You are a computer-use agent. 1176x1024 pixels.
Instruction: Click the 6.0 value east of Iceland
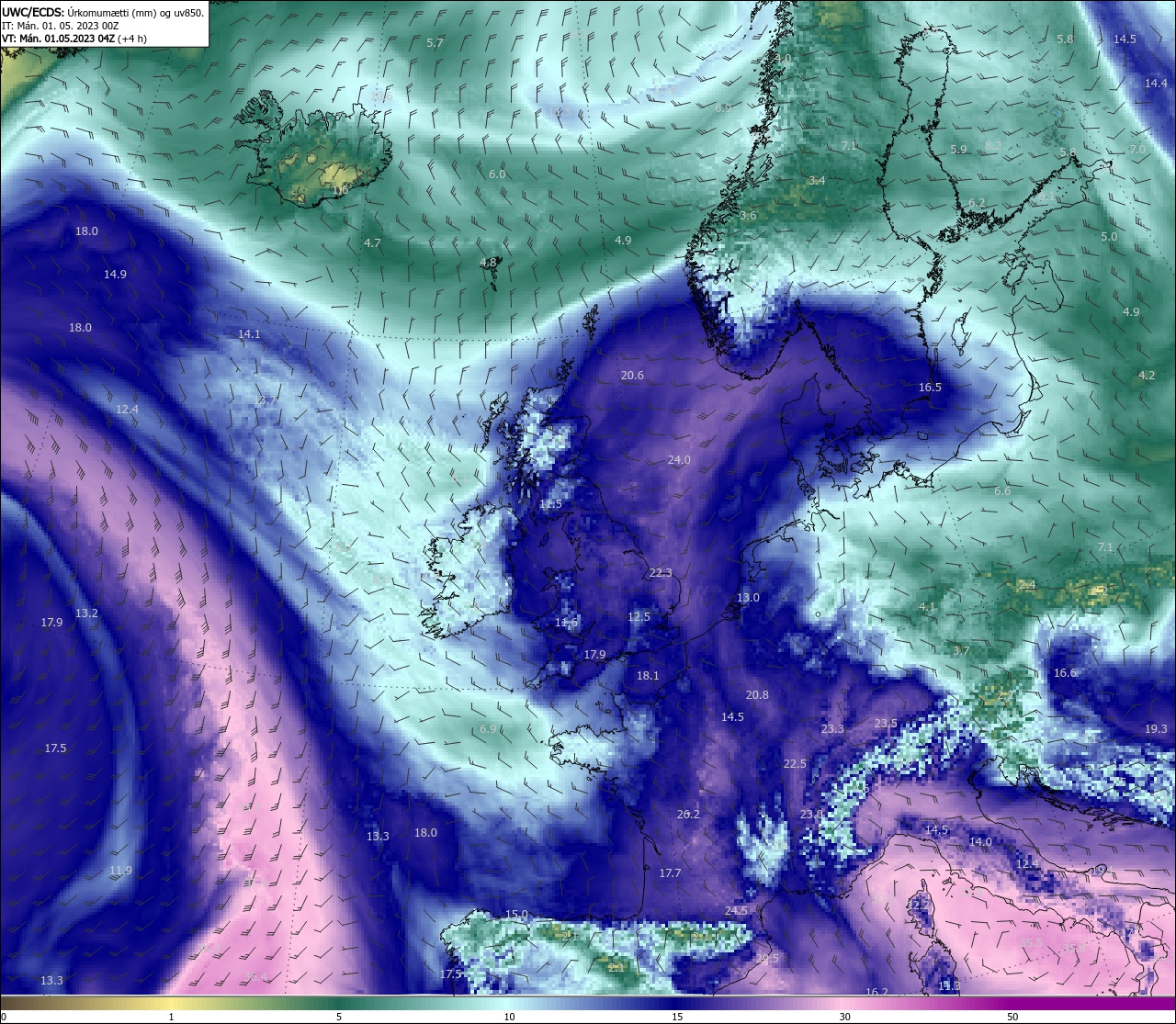tap(497, 174)
